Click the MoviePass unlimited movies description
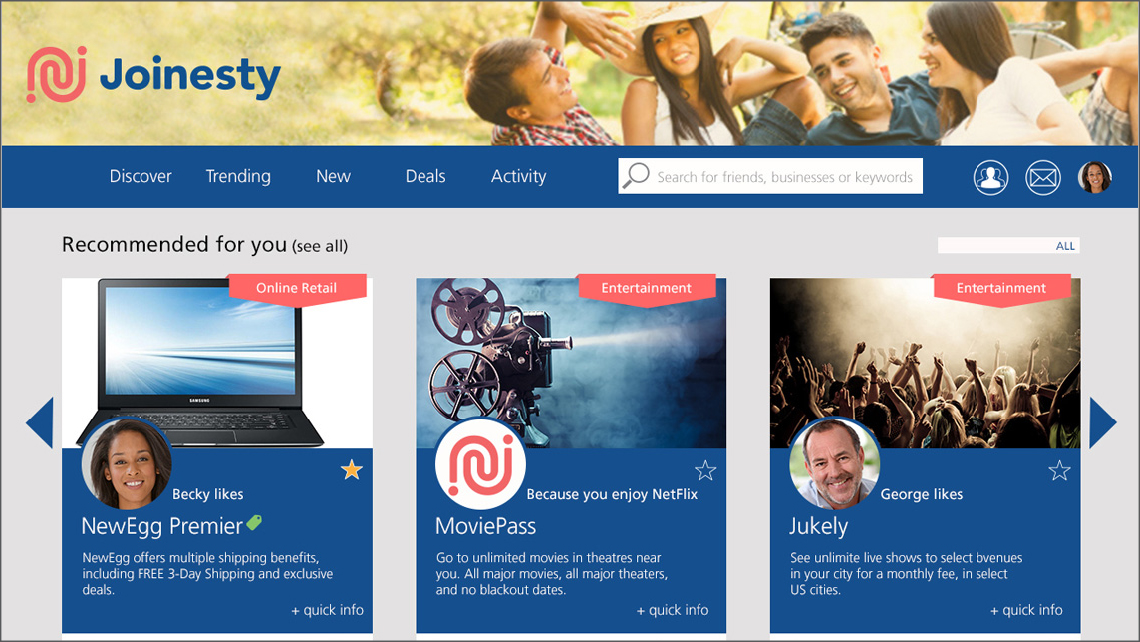This screenshot has height=642, width=1140. click(551, 574)
